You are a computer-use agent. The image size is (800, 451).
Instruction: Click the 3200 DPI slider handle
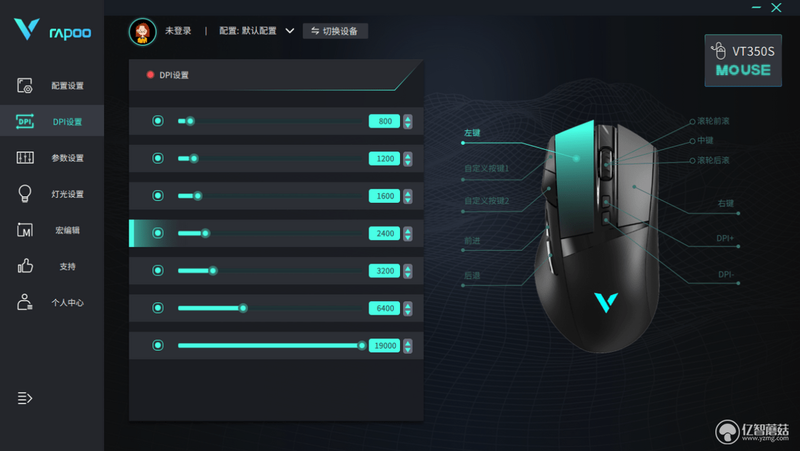(x=213, y=271)
